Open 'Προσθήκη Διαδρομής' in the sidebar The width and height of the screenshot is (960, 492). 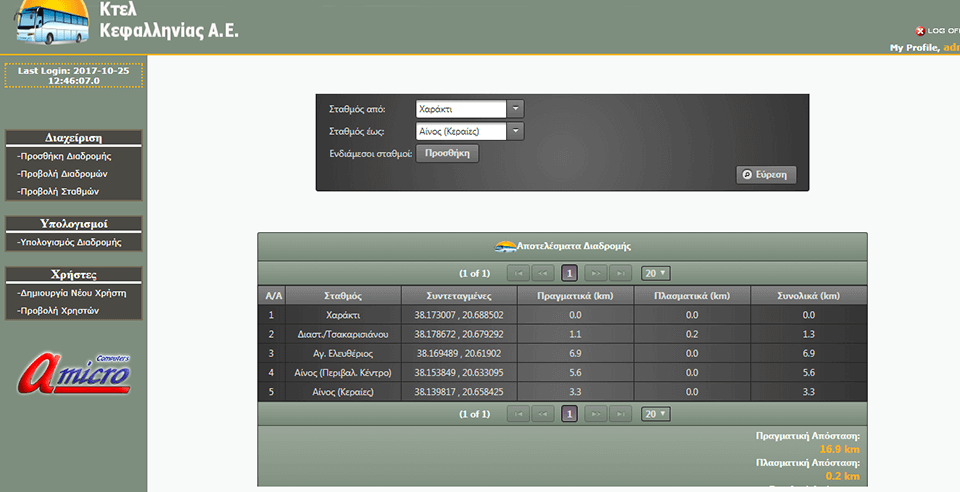click(x=65, y=156)
